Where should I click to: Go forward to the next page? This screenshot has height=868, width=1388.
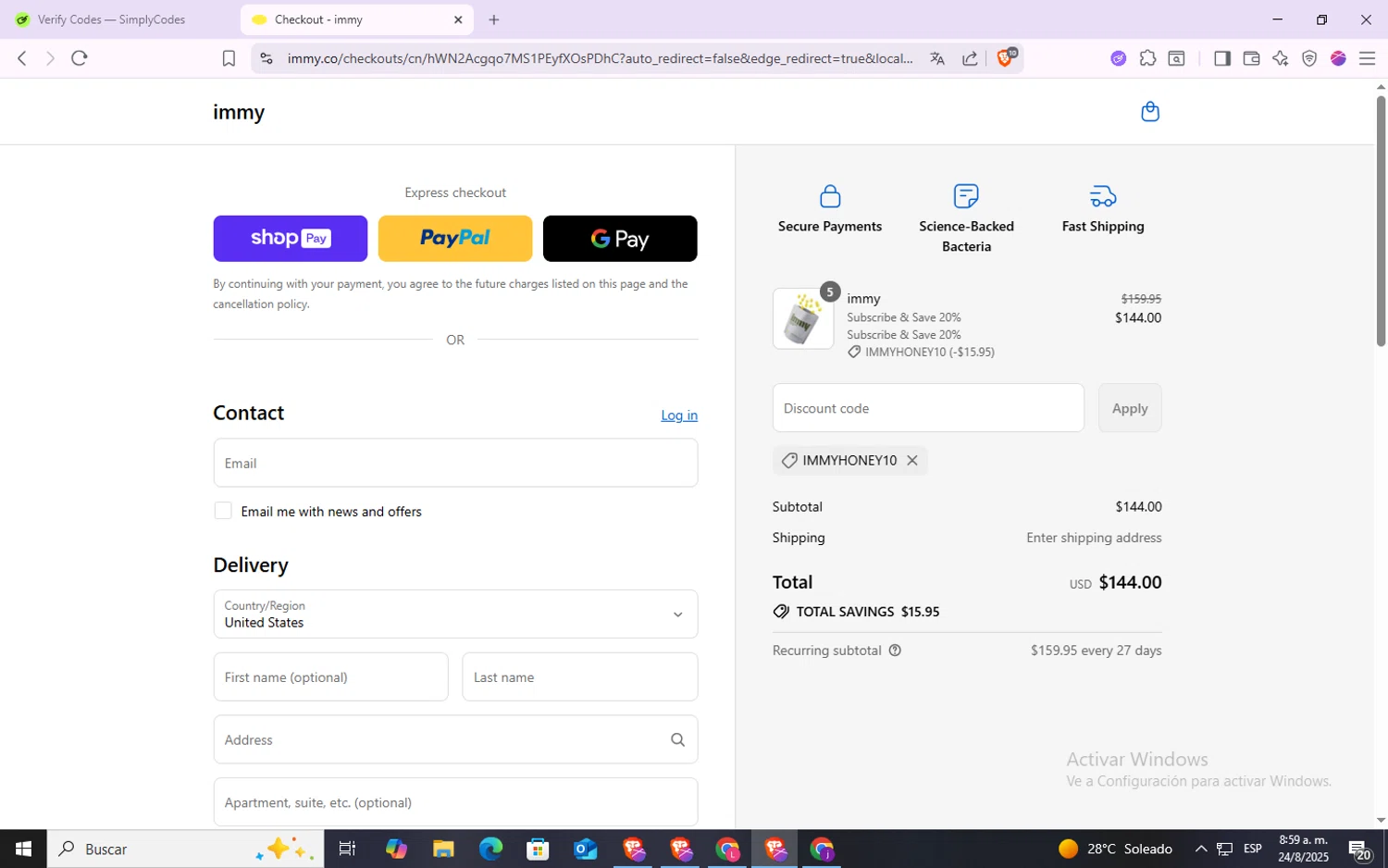[50, 58]
